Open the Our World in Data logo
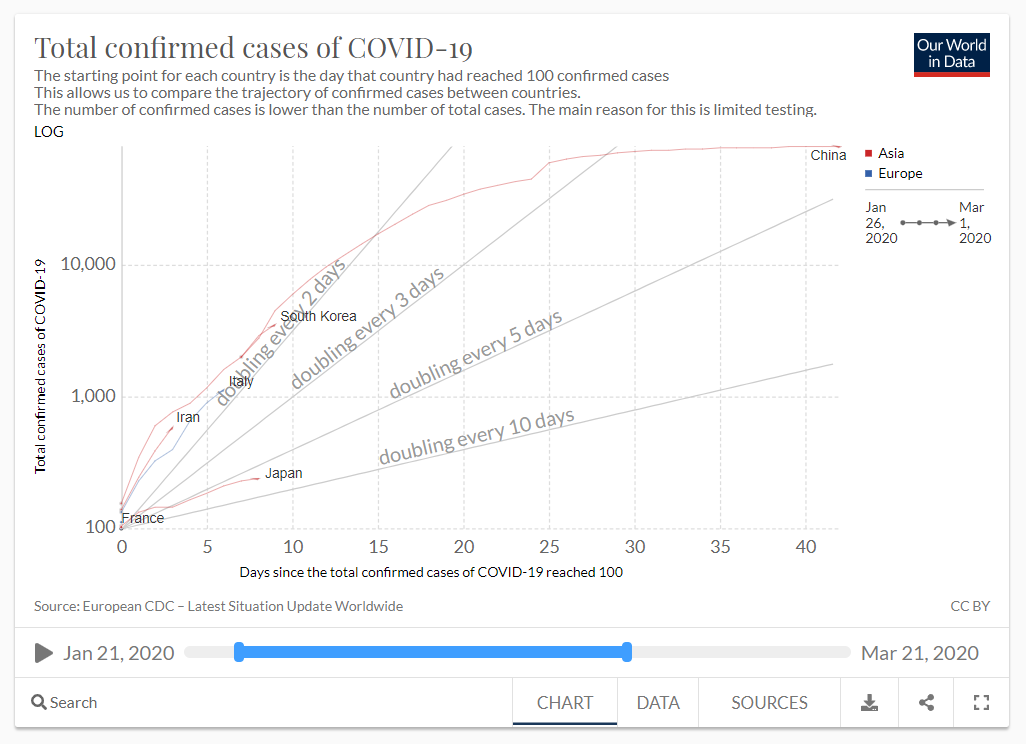Viewport: 1026px width, 744px height. (x=951, y=54)
